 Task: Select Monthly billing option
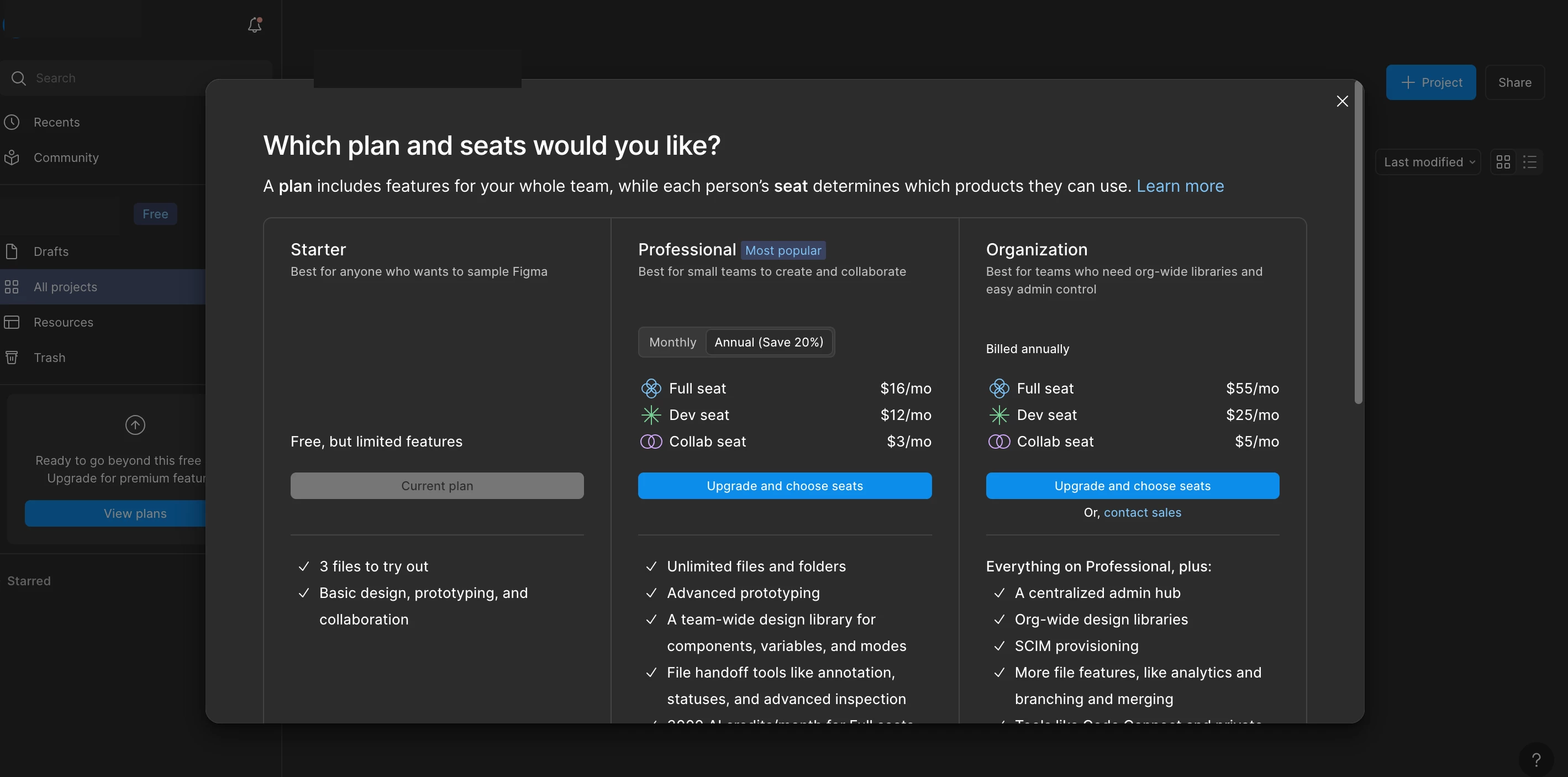click(672, 342)
